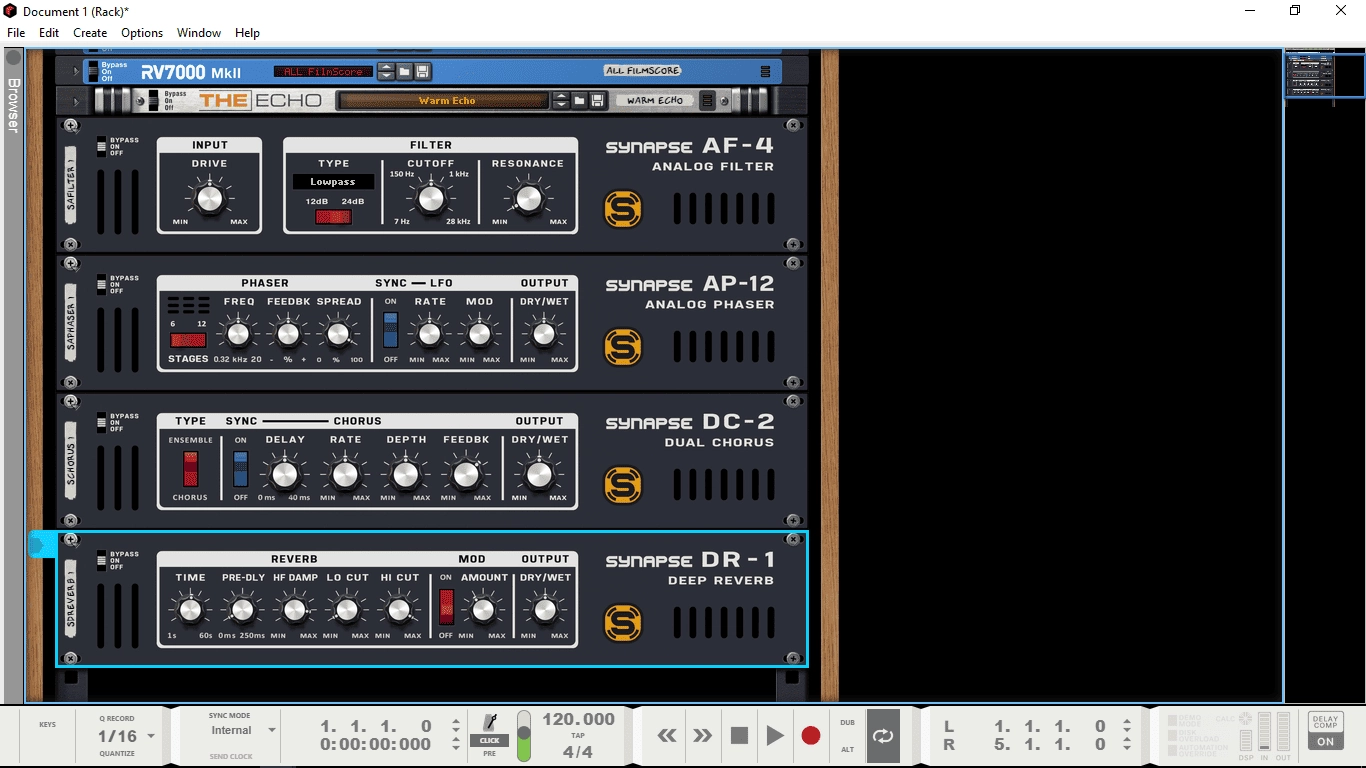
Task: Switch AF-4 filter slope 12dB/24dB
Action: [333, 216]
